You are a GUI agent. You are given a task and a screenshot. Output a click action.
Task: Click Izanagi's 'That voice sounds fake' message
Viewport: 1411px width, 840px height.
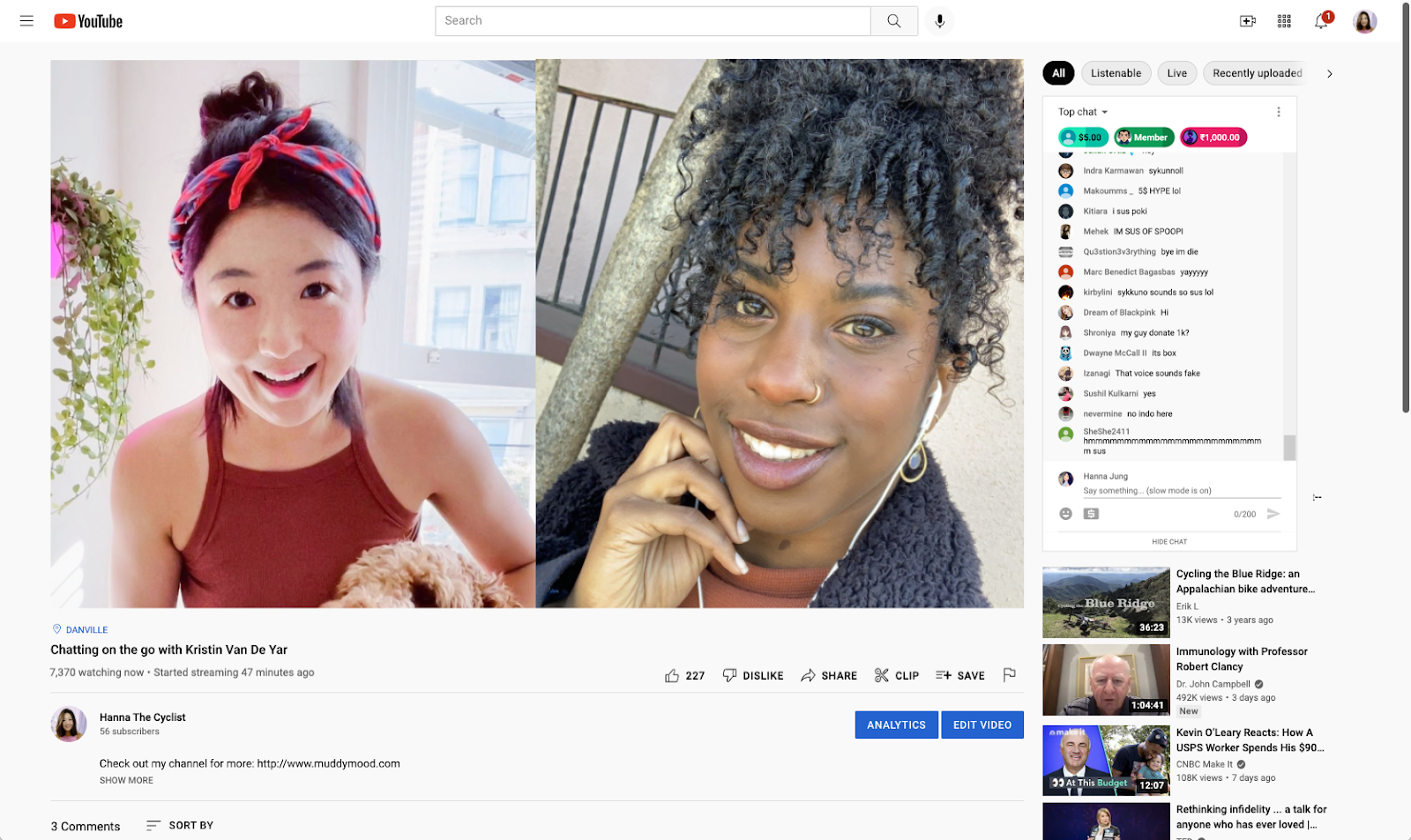(1157, 374)
